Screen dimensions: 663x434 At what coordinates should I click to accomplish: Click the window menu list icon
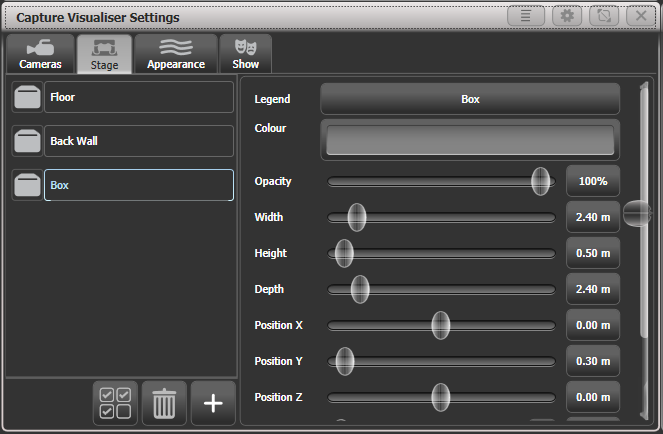(526, 16)
